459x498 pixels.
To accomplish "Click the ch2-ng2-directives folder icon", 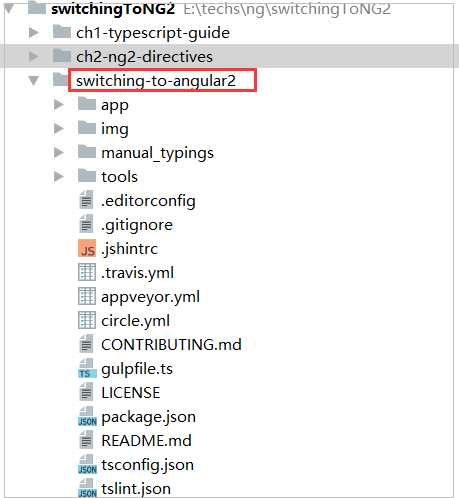I will (x=62, y=56).
